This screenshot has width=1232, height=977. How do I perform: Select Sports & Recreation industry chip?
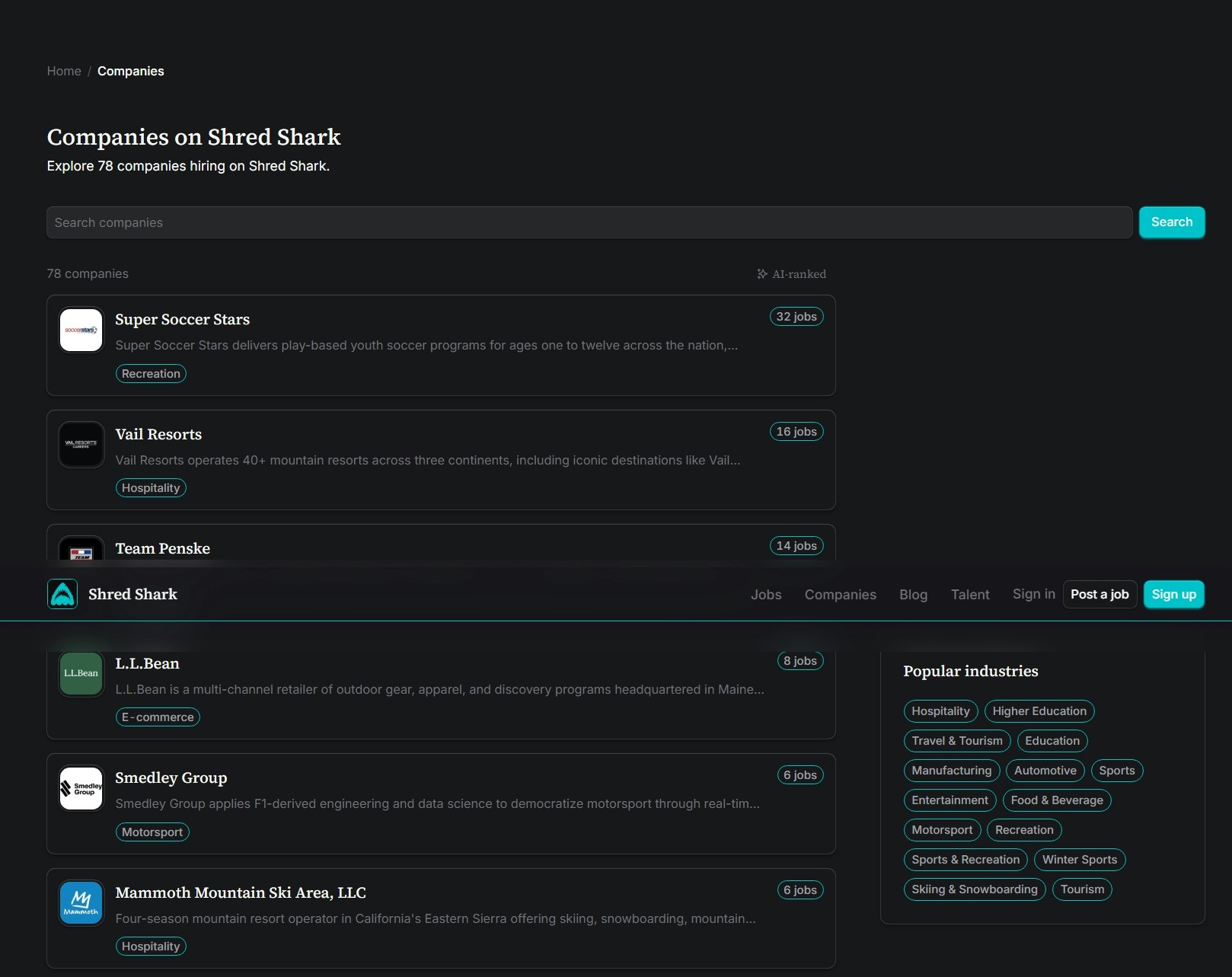(965, 860)
